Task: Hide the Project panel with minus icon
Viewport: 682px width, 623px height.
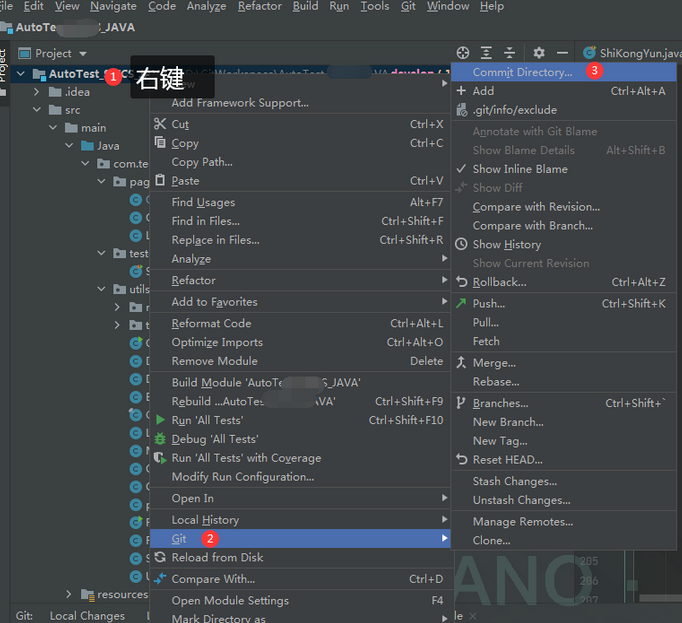Action: tap(562, 53)
